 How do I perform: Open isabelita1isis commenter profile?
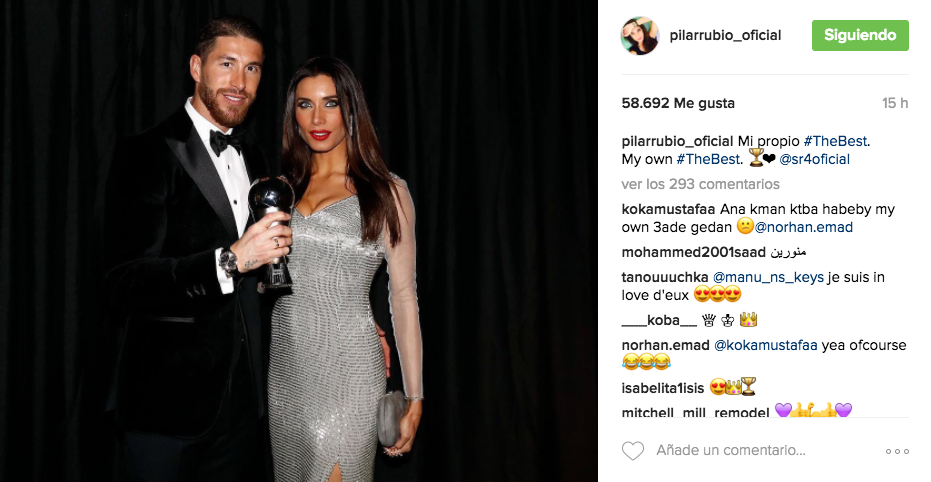663,388
